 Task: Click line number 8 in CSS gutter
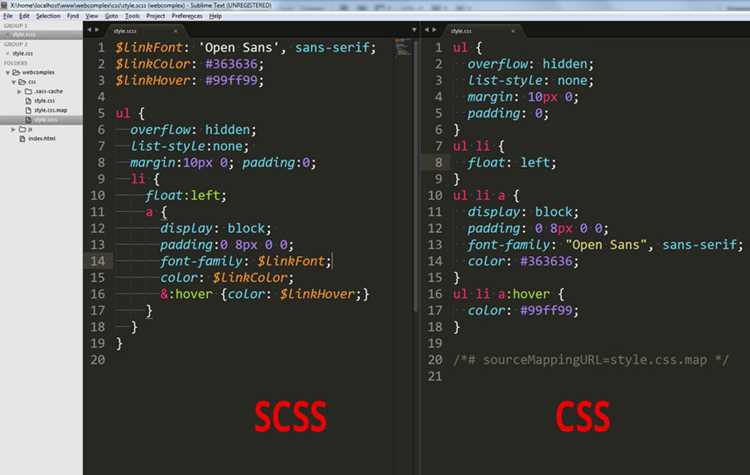pos(438,163)
